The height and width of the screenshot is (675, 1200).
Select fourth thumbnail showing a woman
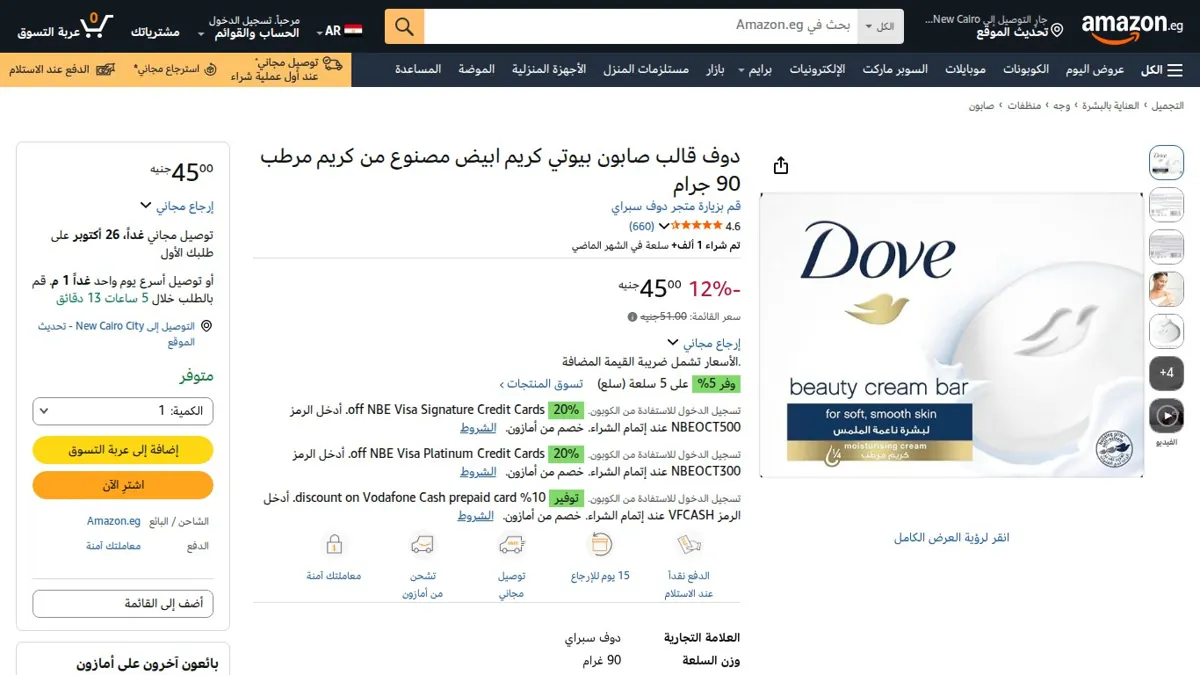tap(1166, 289)
